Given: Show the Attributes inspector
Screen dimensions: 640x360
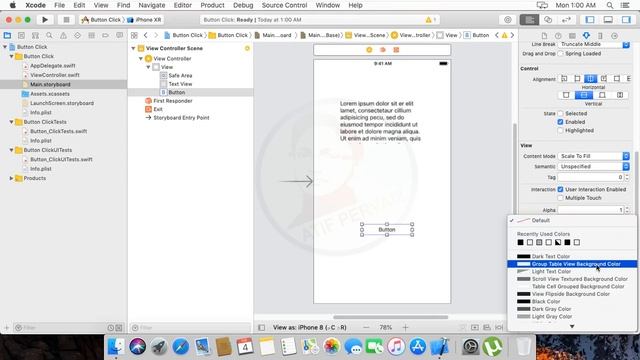Looking at the screenshot, I should (x=586, y=36).
